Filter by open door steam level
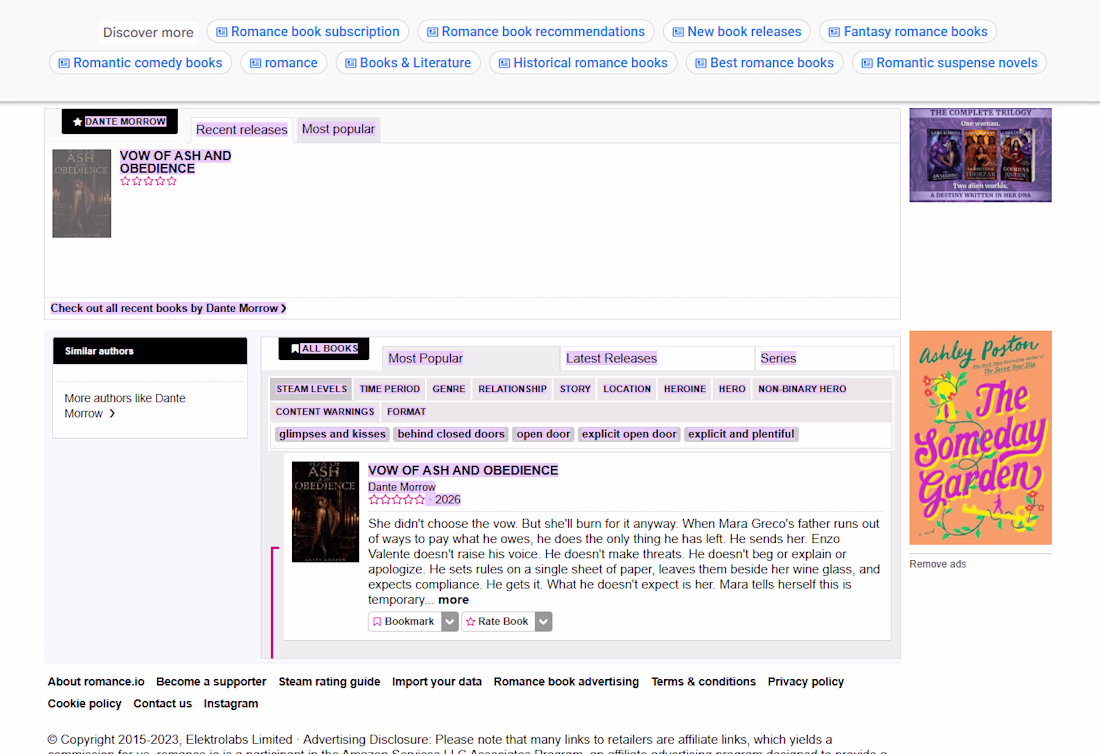The image size is (1100, 754). 543,434
